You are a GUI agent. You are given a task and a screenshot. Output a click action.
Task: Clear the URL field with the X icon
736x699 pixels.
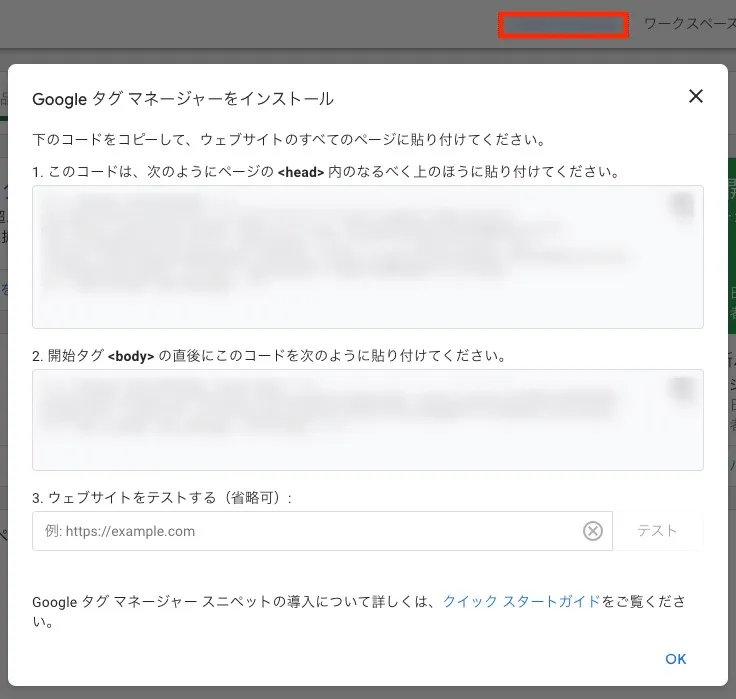592,531
